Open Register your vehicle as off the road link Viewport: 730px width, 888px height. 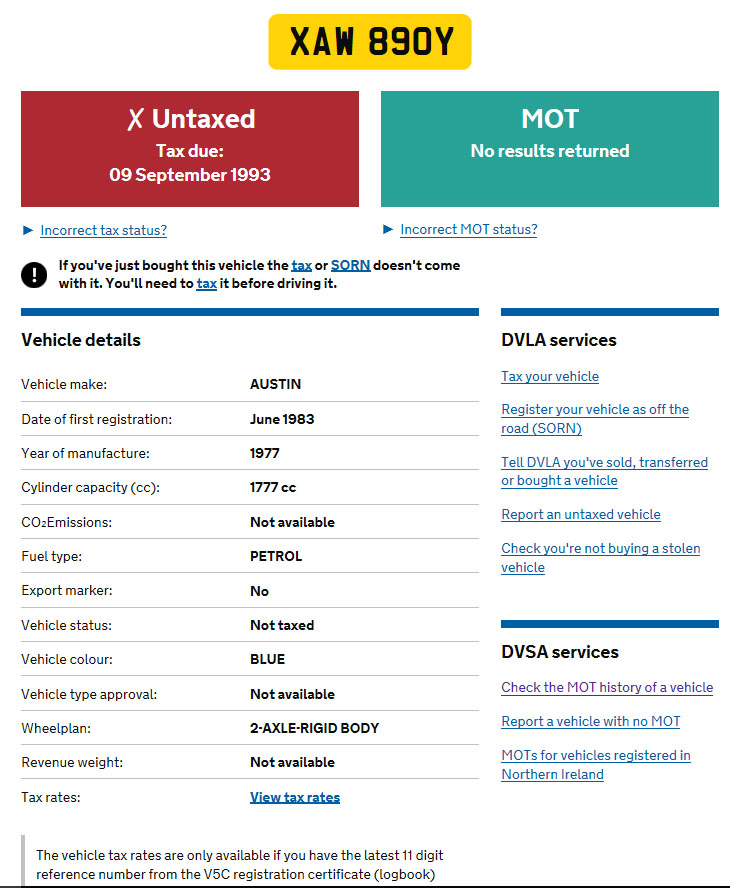(x=595, y=419)
